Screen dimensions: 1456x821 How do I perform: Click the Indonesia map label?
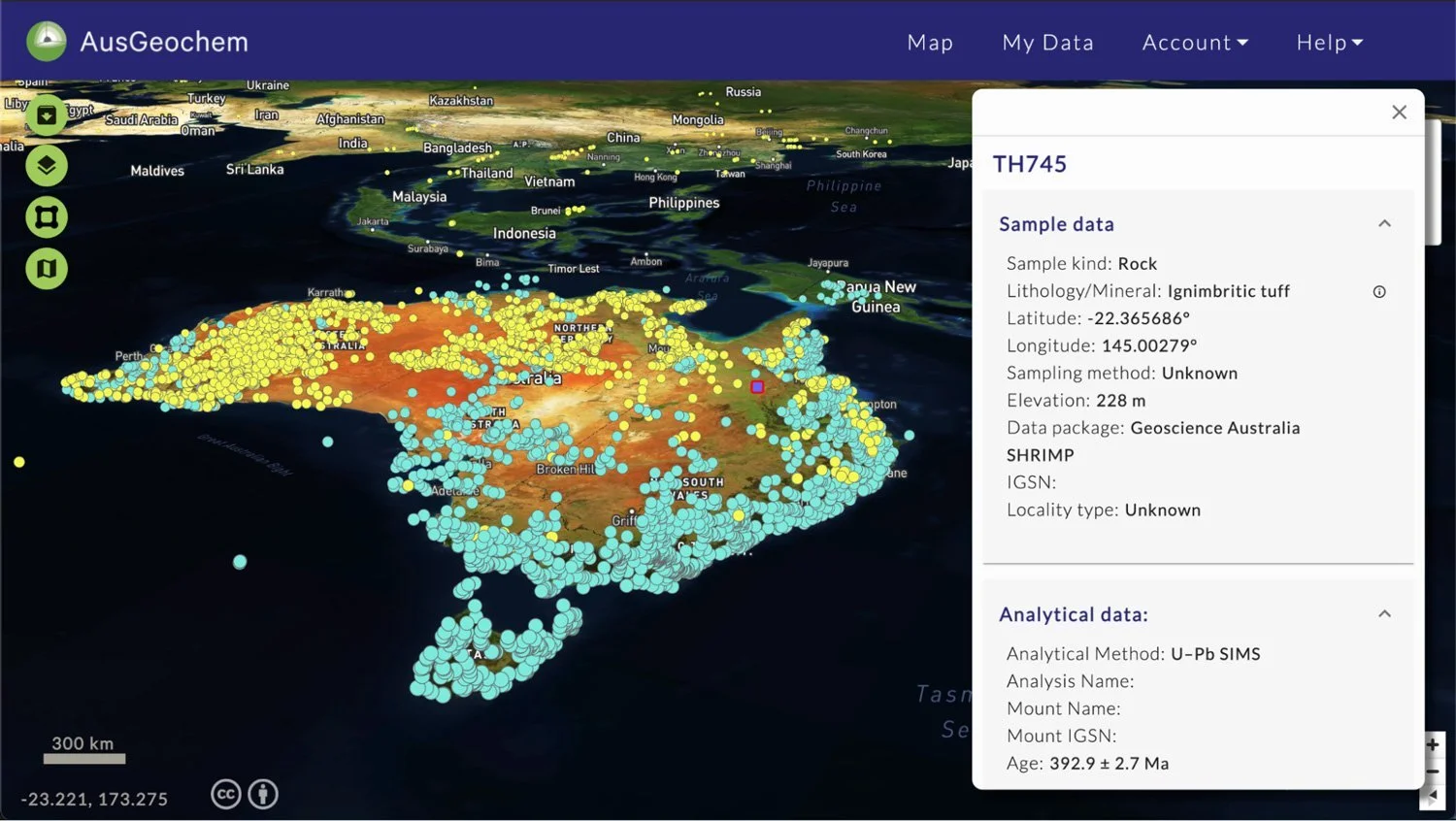point(524,234)
